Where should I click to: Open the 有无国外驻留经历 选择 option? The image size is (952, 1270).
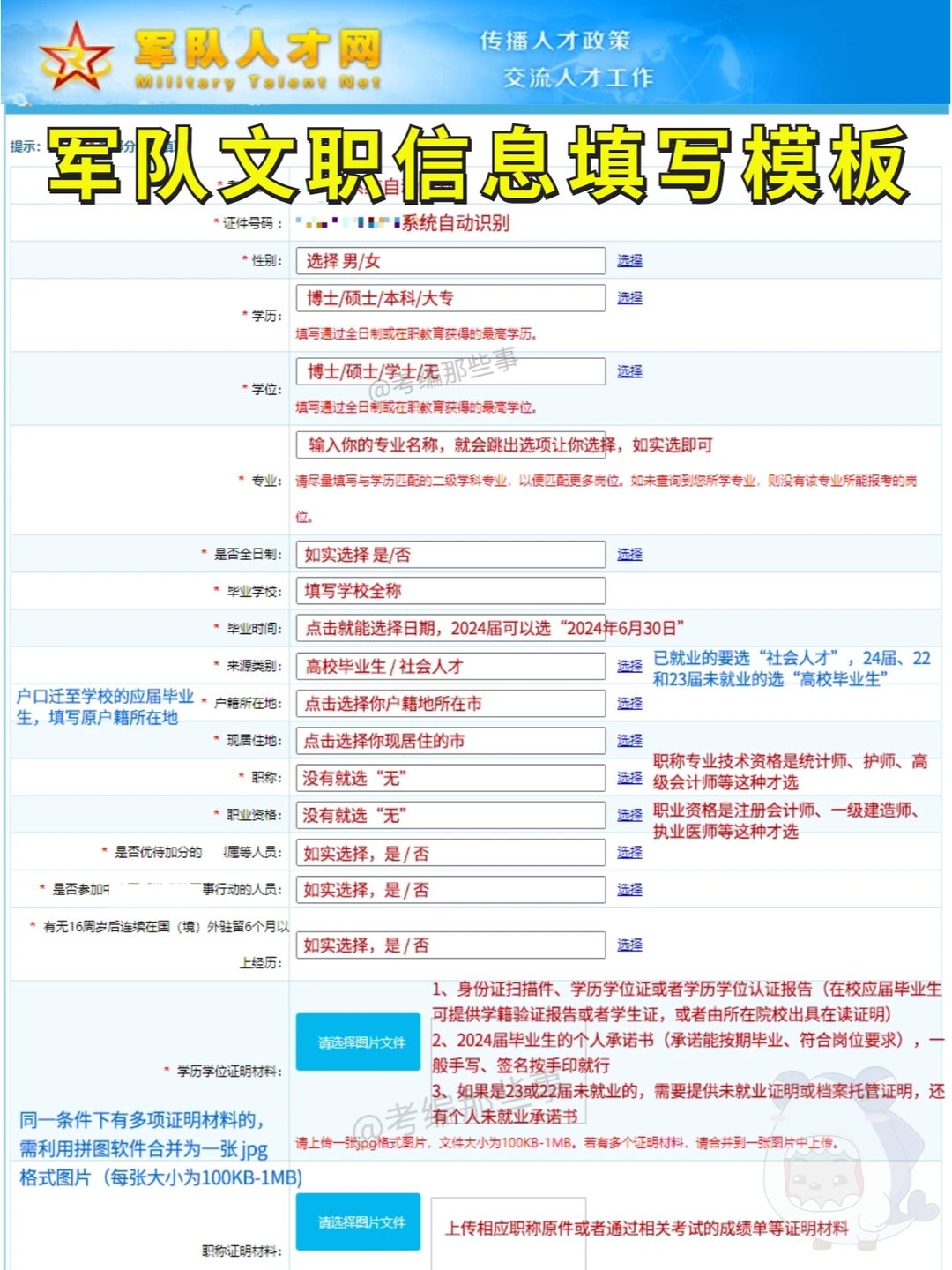[x=628, y=945]
